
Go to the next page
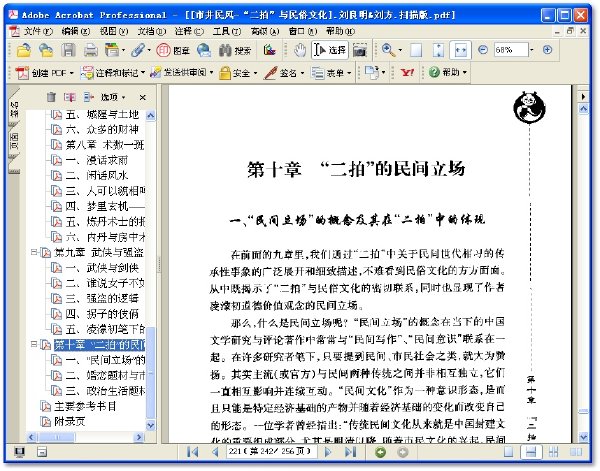click(x=328, y=452)
